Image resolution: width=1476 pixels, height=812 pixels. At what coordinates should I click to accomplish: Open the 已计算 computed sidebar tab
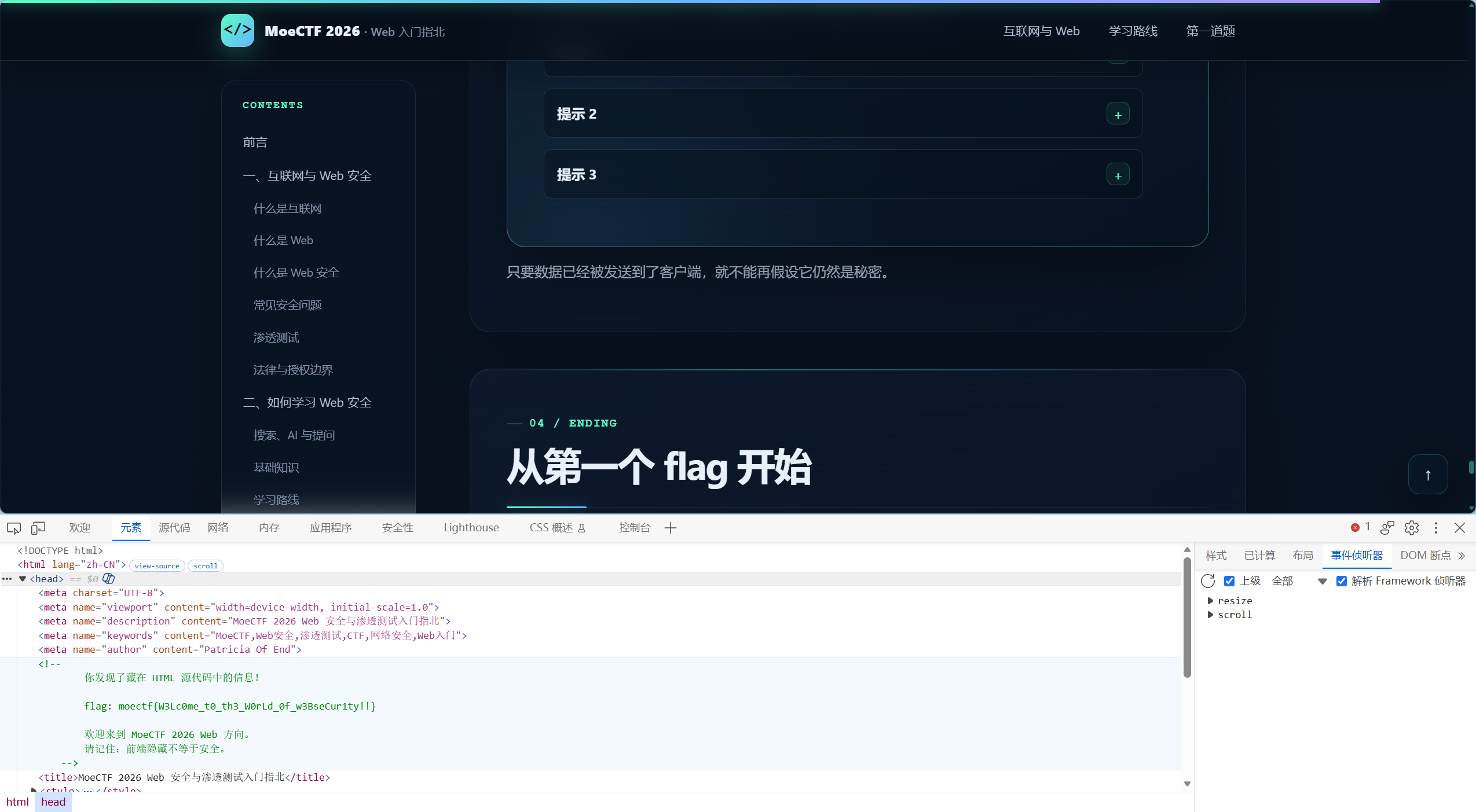[1260, 556]
